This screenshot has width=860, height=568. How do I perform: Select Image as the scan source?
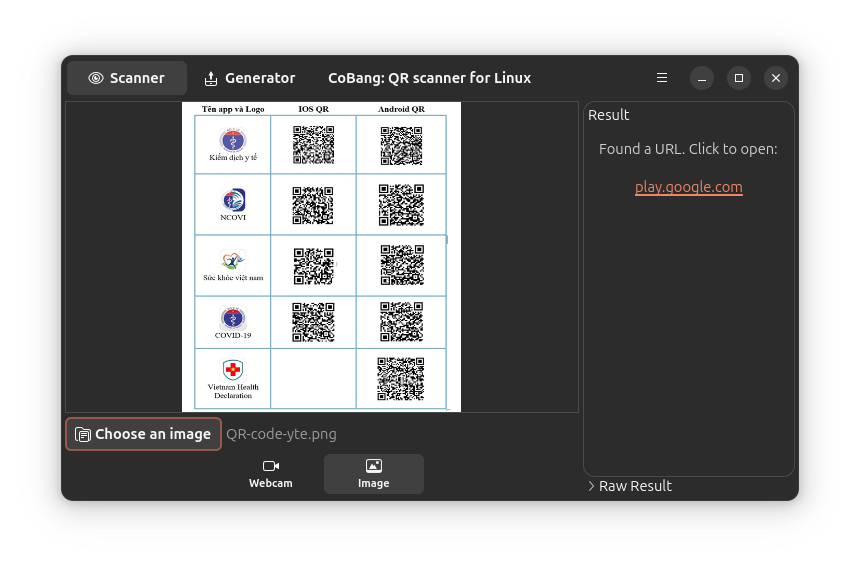click(374, 474)
